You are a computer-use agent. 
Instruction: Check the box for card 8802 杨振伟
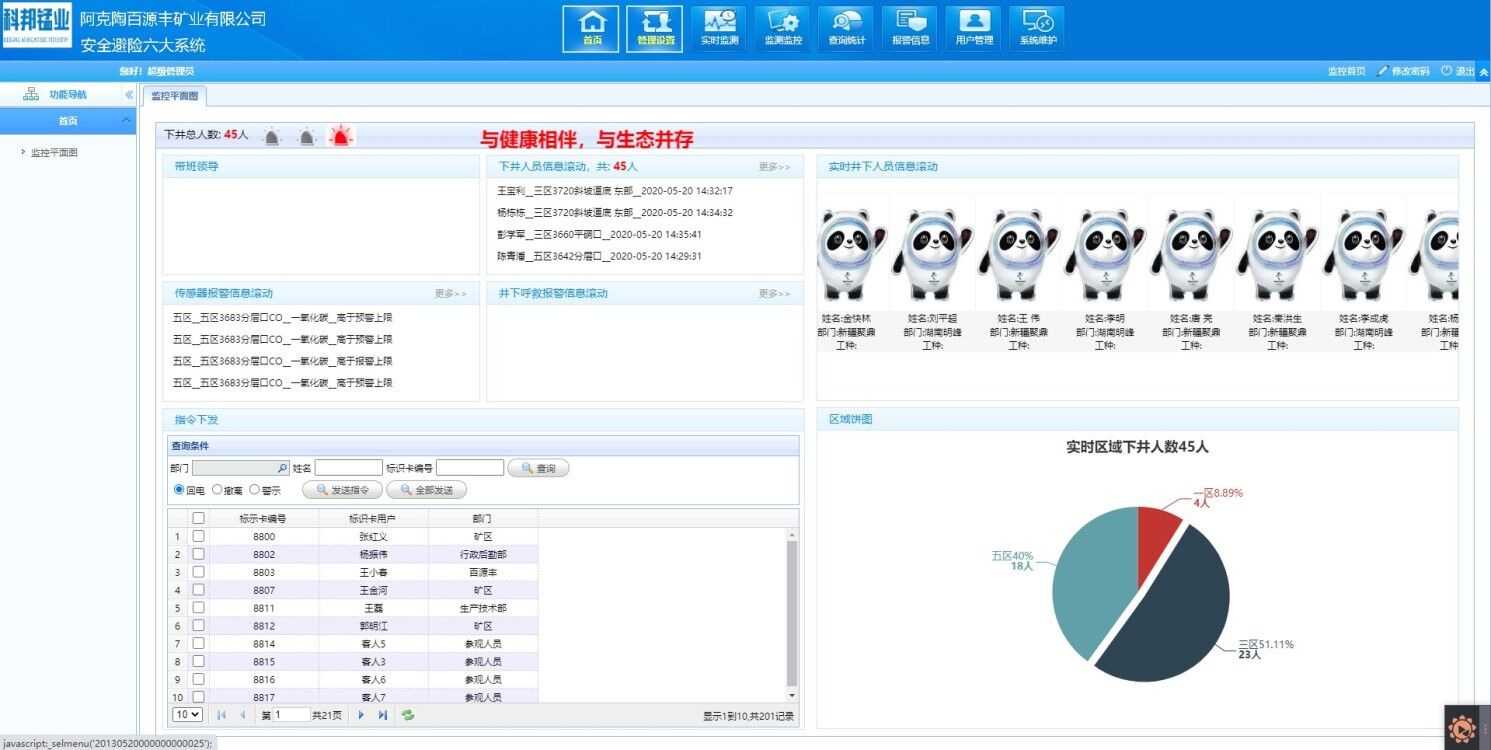click(198, 554)
